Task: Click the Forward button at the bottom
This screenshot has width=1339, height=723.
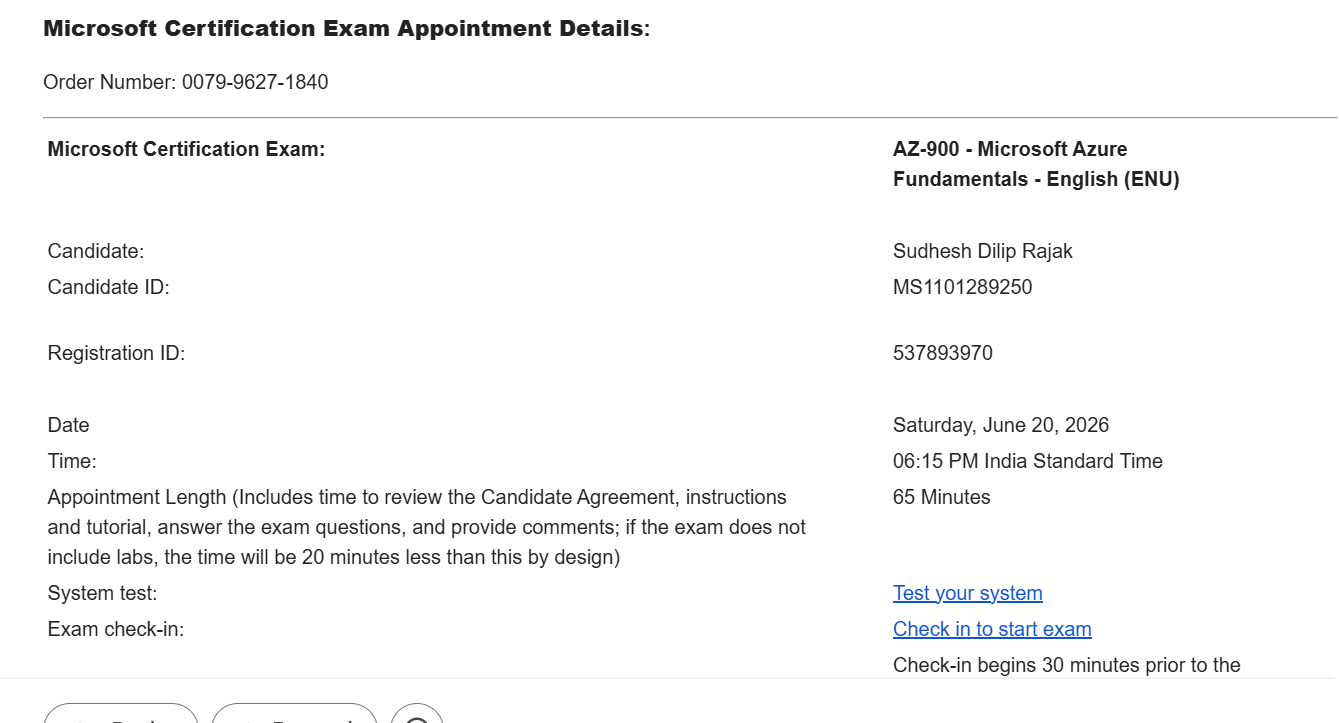Action: (x=294, y=714)
